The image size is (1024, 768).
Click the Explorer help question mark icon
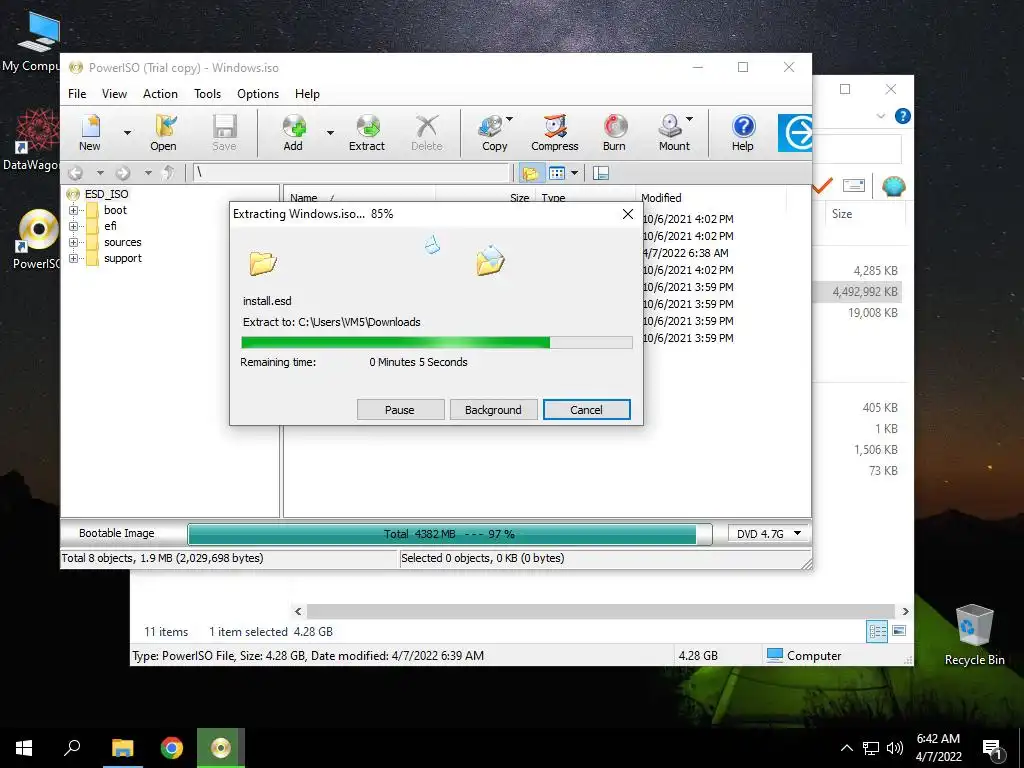click(x=903, y=116)
